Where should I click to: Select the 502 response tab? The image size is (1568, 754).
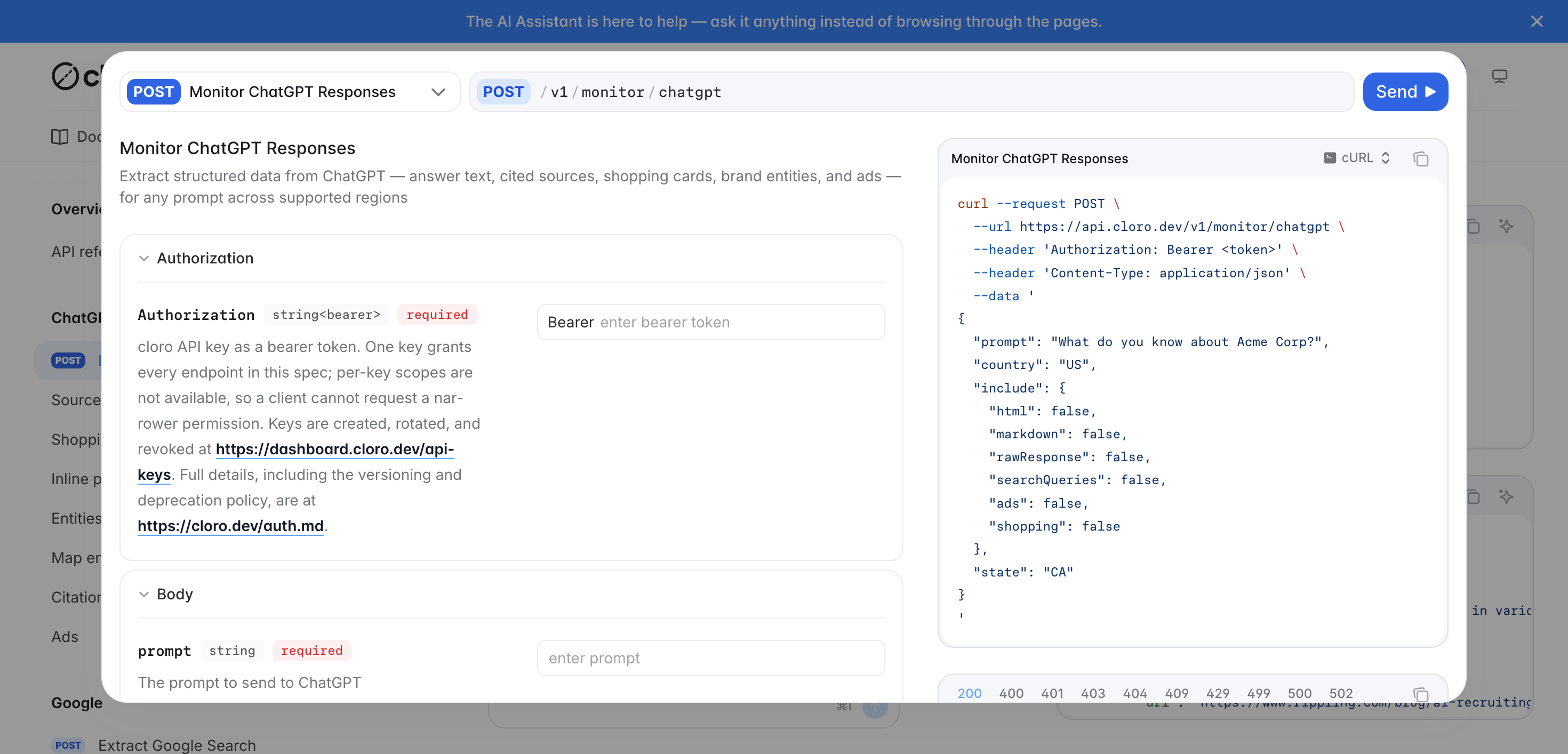[1341, 693]
